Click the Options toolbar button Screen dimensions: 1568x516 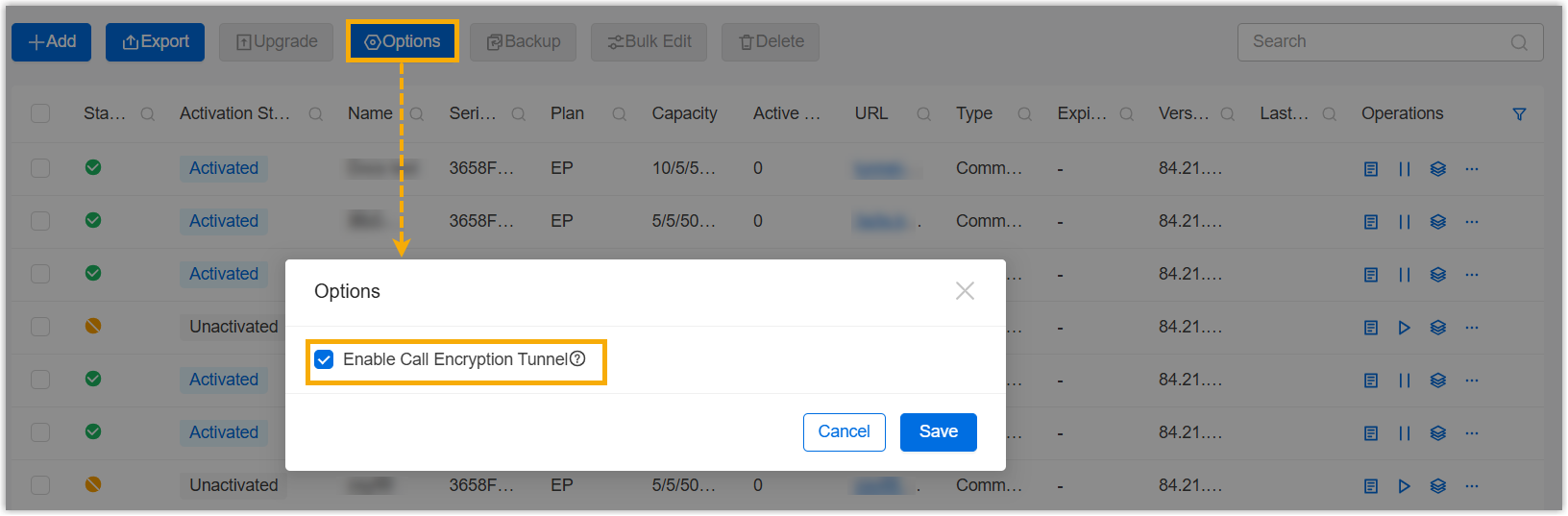(402, 41)
